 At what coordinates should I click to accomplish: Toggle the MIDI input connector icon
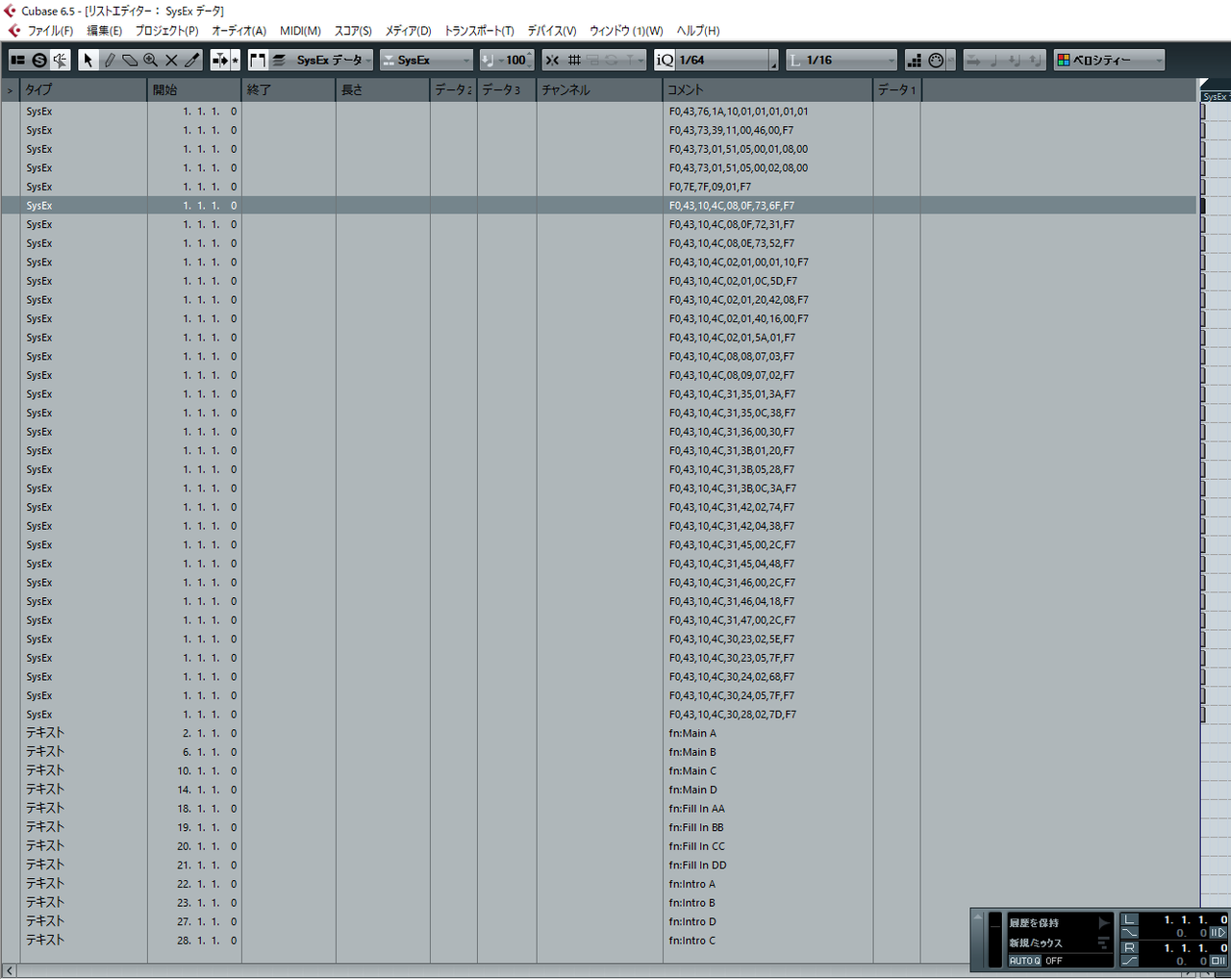[x=936, y=60]
